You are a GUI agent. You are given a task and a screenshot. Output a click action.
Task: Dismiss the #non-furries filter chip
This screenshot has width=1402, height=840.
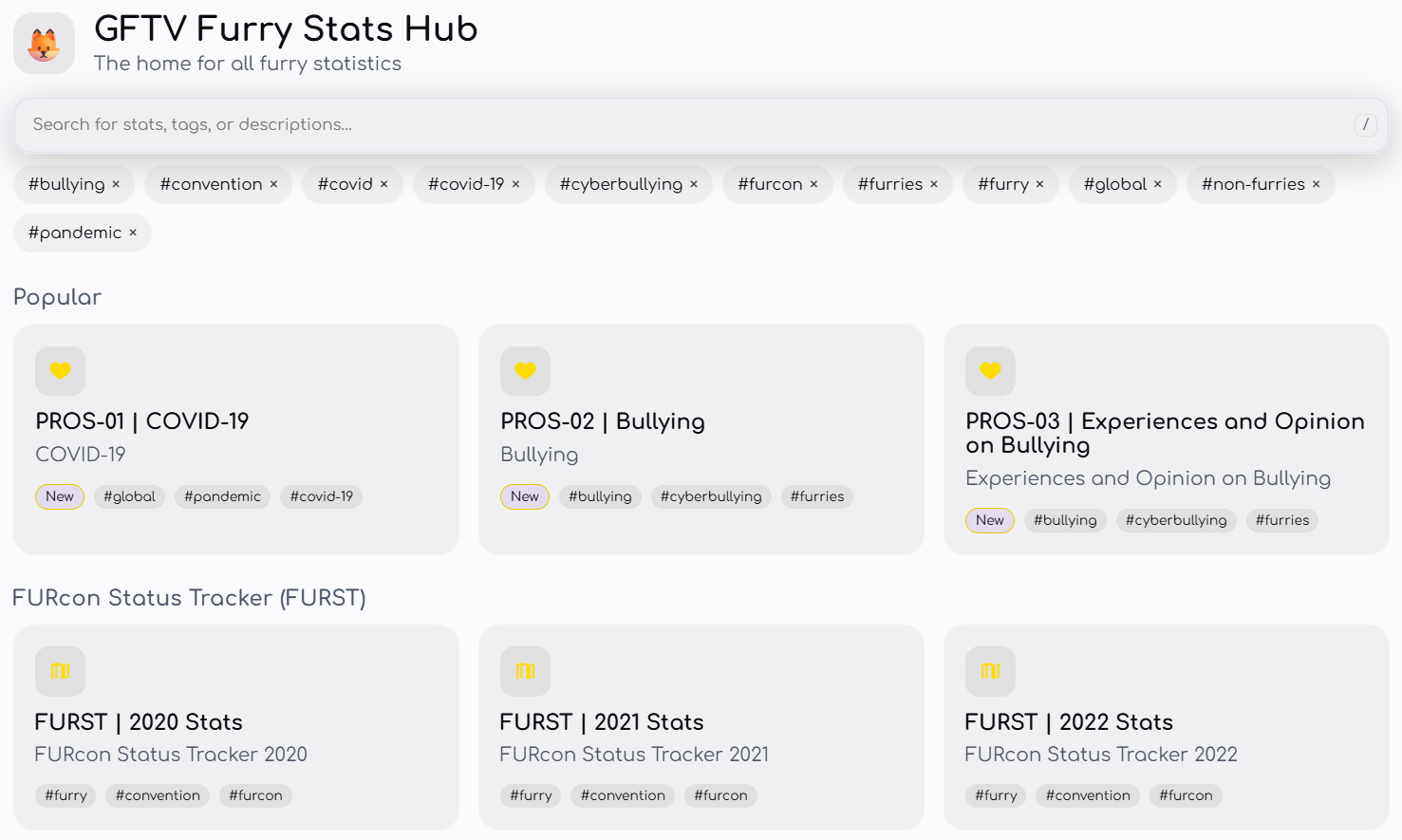tap(1316, 184)
